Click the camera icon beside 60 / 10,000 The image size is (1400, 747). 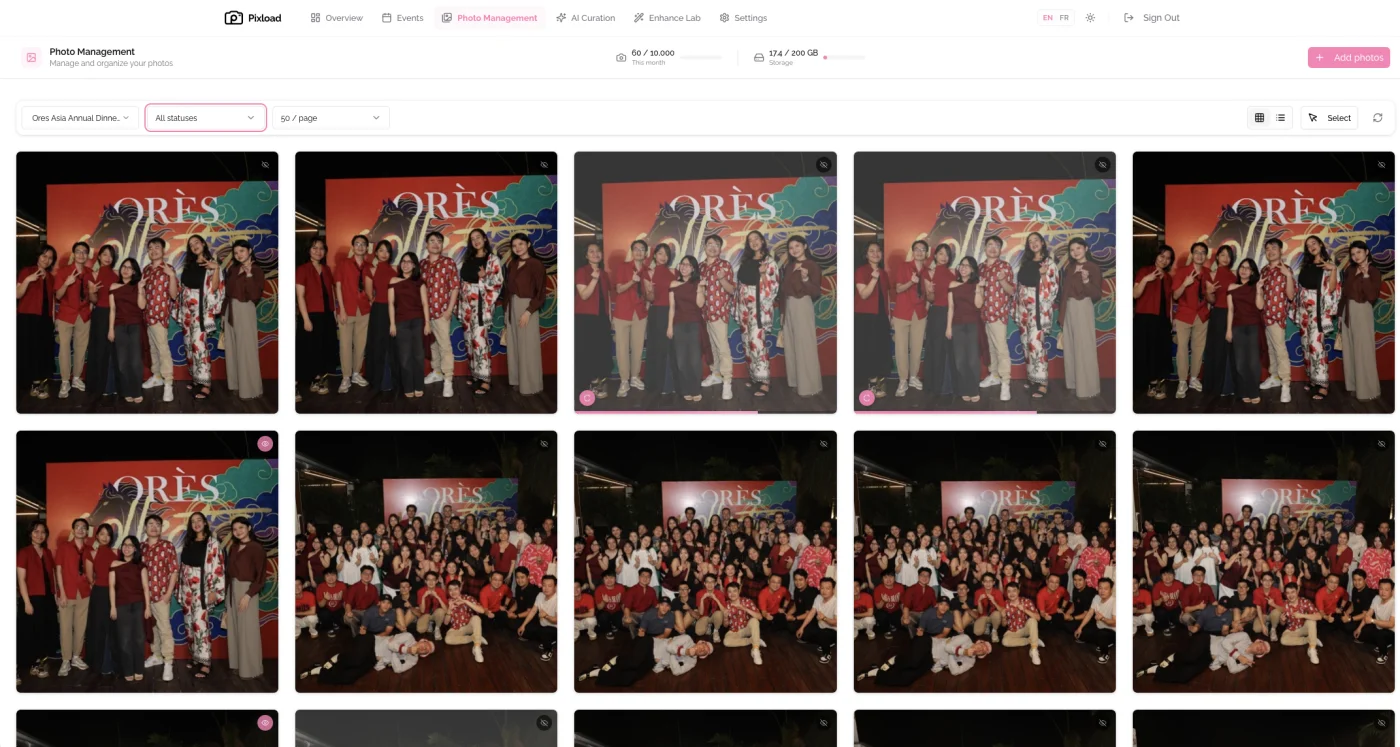click(621, 58)
